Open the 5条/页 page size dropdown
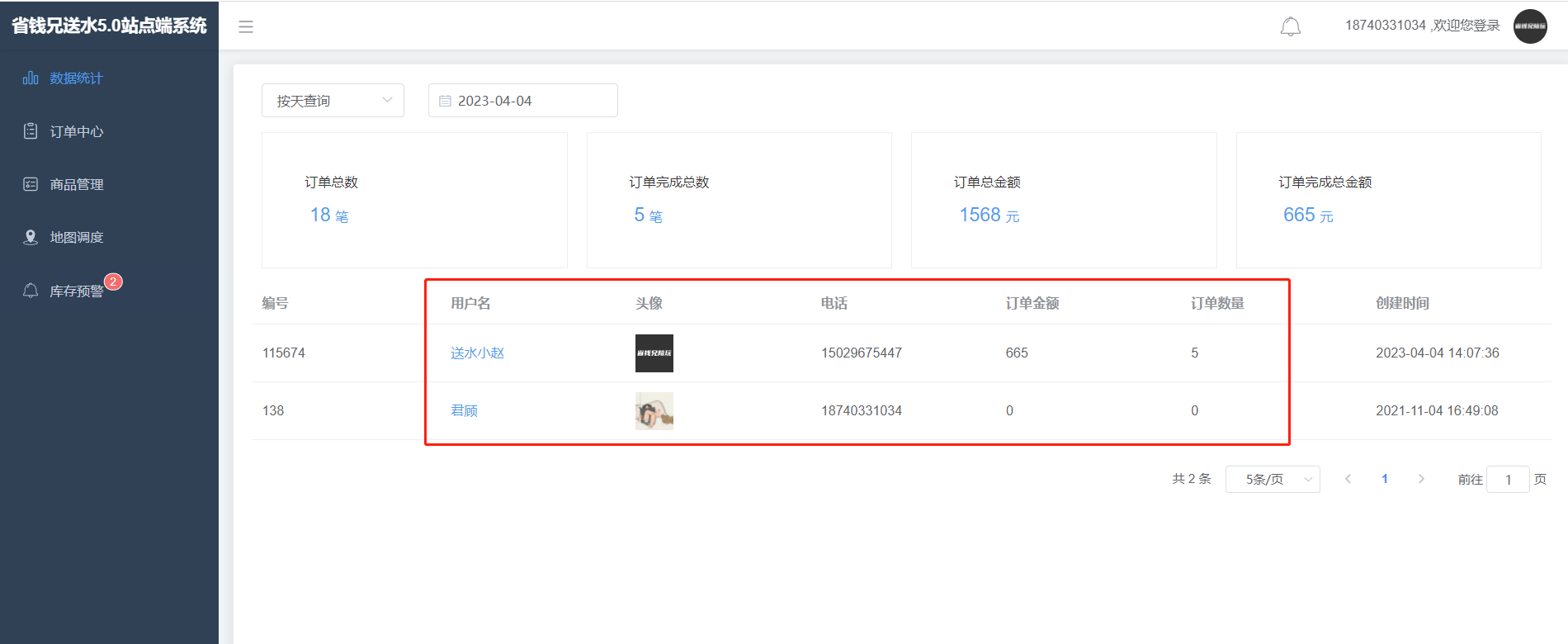This screenshot has height=644, width=1568. (1272, 479)
